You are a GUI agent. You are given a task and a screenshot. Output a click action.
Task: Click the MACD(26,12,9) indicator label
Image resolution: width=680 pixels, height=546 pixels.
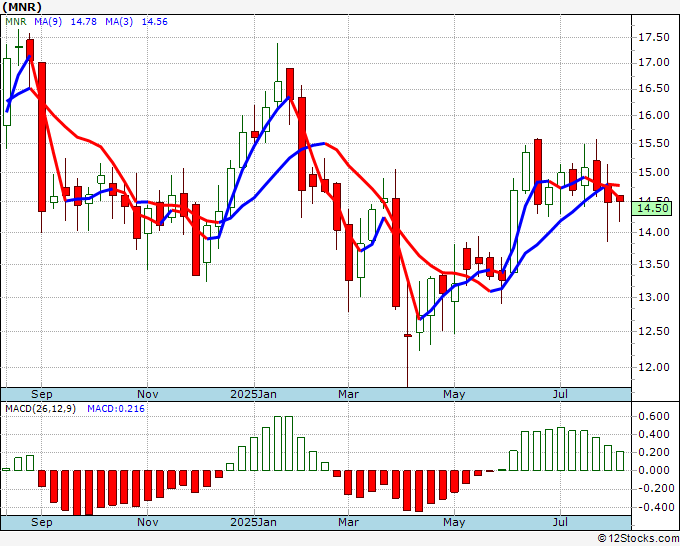[40, 409]
